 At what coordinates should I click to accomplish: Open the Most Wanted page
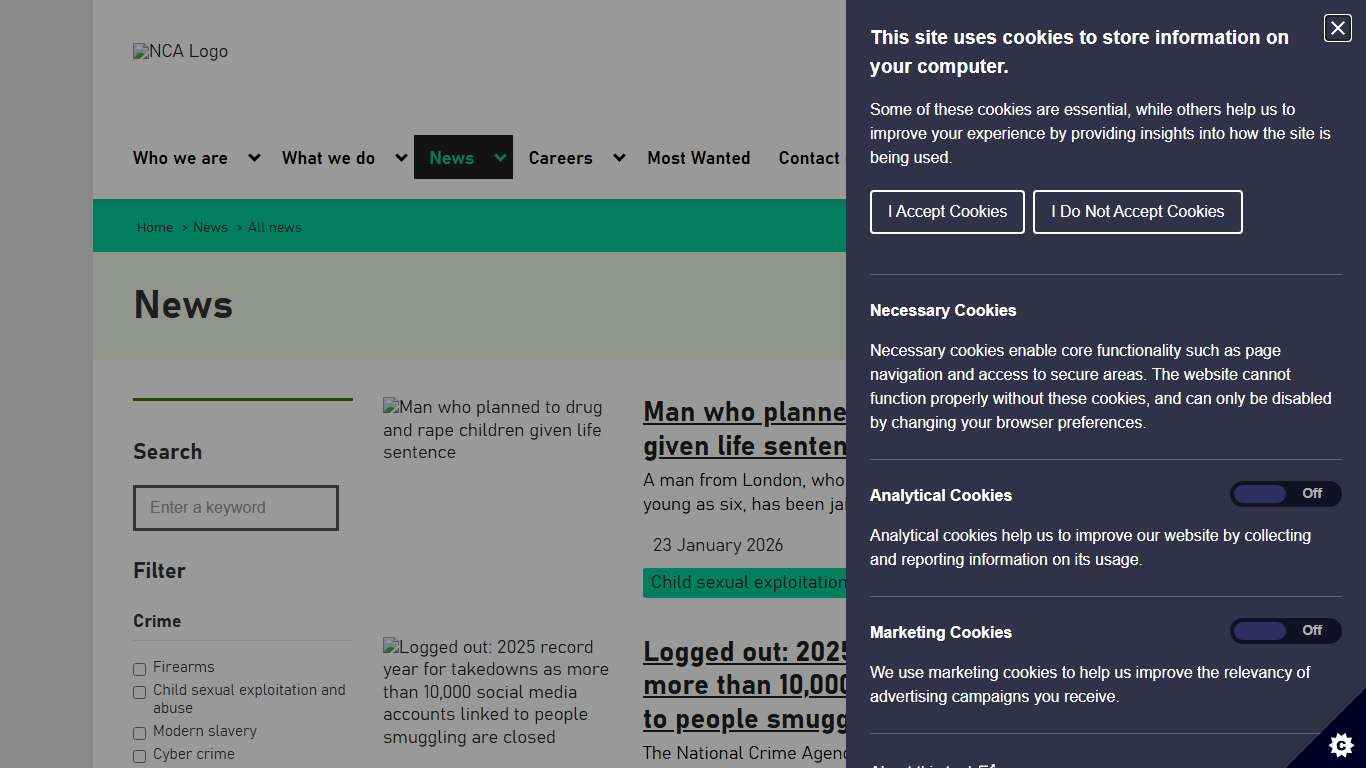[699, 158]
